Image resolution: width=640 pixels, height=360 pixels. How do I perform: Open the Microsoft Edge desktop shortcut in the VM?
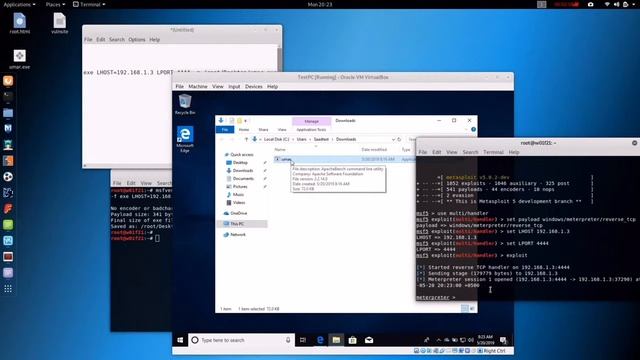coord(185,139)
